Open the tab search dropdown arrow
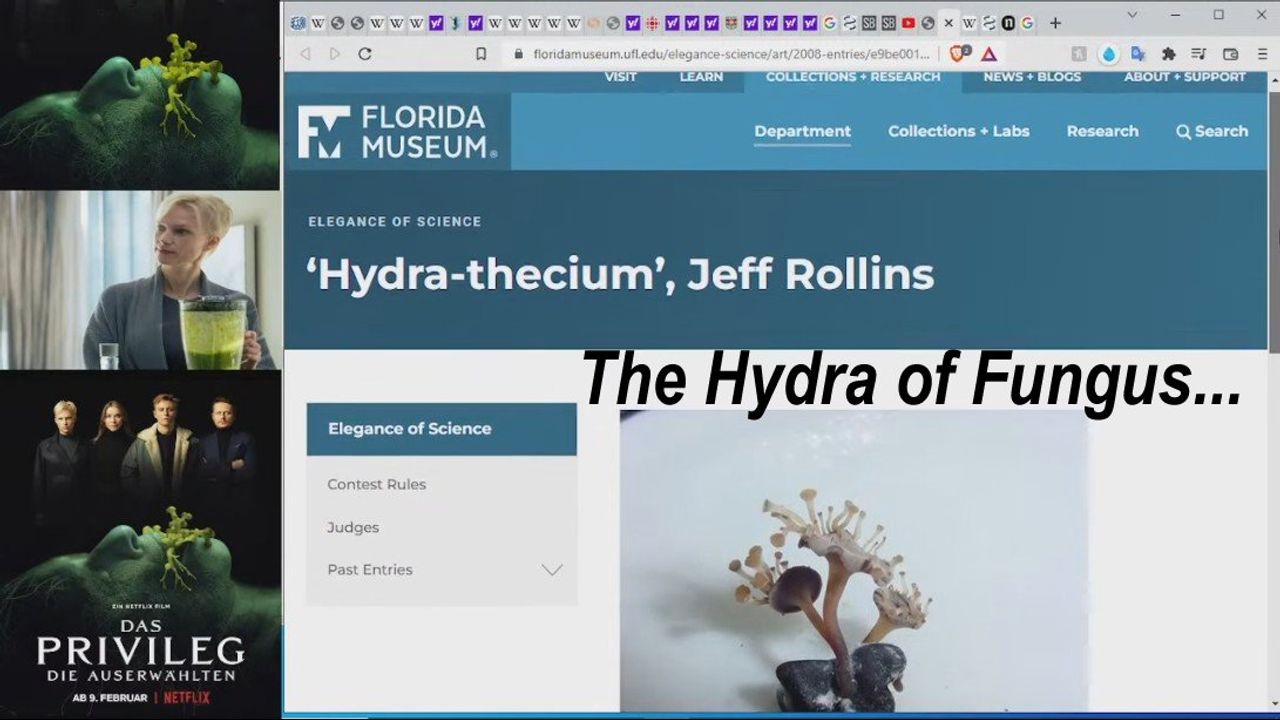Viewport: 1280px width, 720px height. coord(1132,15)
